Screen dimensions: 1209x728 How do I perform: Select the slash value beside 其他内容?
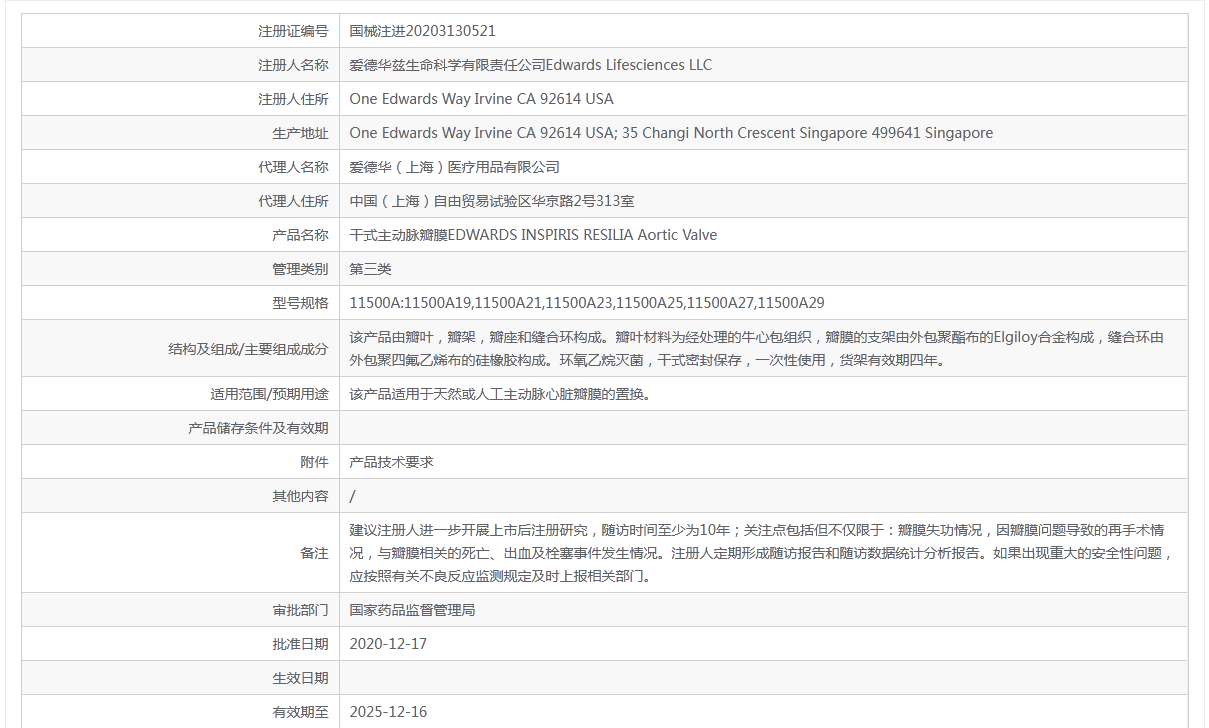click(x=352, y=496)
